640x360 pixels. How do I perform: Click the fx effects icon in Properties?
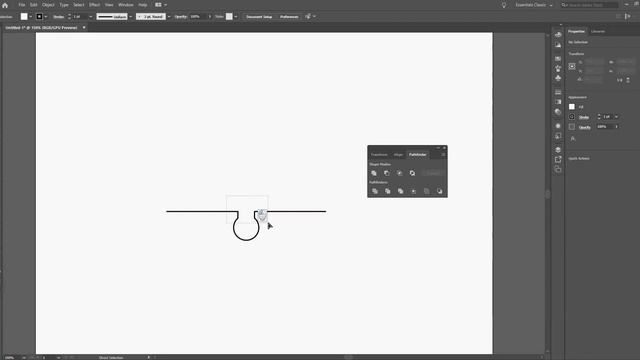point(573,139)
